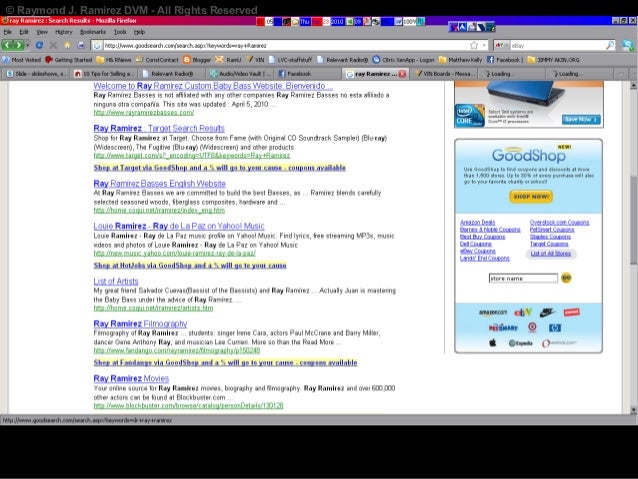Open the HS Rhinos bookmark folder

[114, 60]
